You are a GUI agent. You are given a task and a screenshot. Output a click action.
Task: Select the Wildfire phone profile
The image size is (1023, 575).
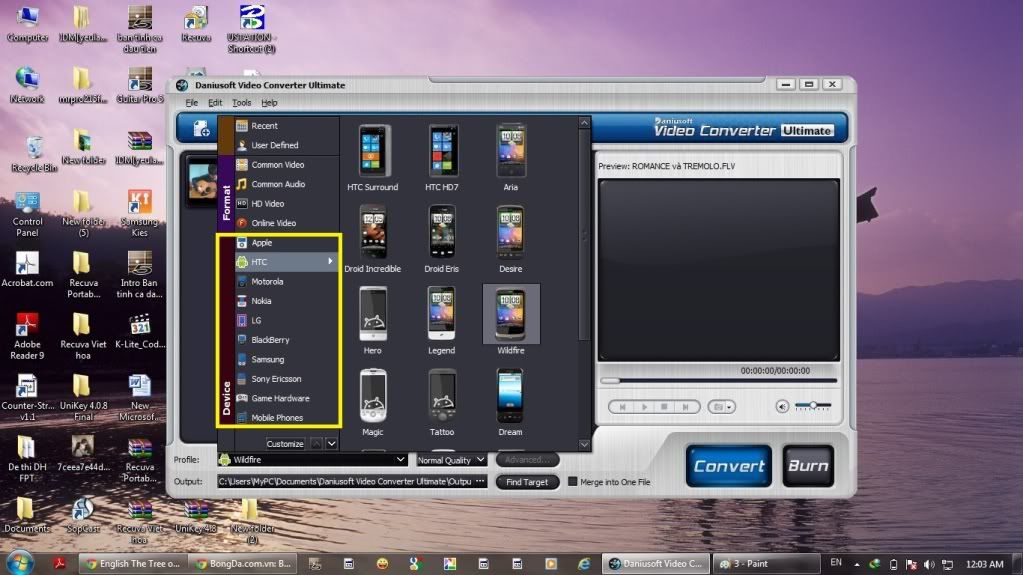point(511,321)
